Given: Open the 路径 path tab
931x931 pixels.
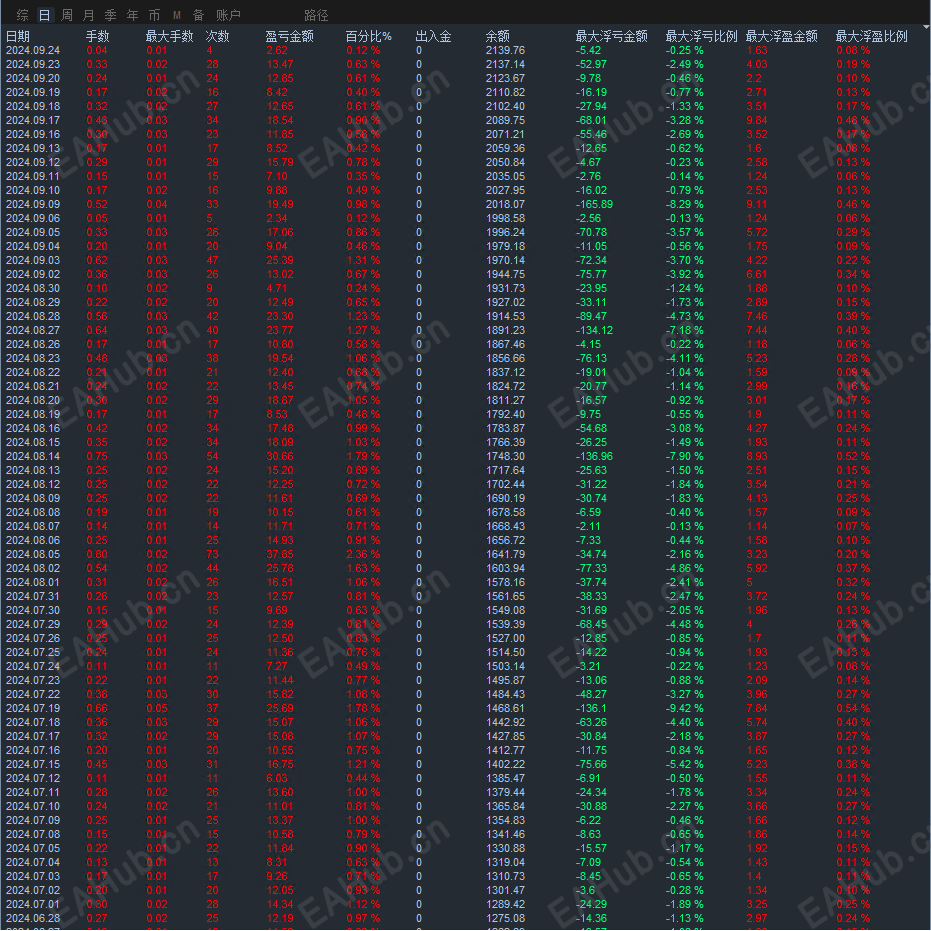Looking at the screenshot, I should pyautogui.click(x=316, y=15).
